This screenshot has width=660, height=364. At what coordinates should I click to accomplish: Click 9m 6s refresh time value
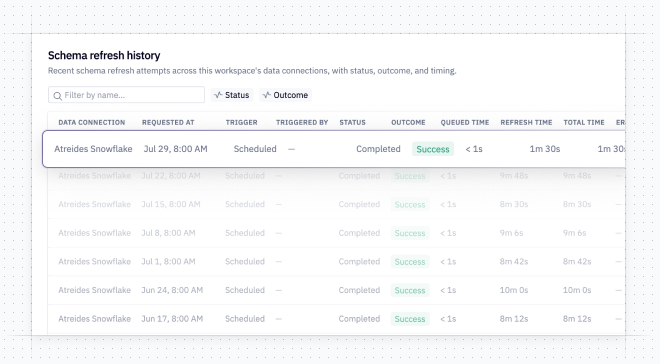(511, 233)
